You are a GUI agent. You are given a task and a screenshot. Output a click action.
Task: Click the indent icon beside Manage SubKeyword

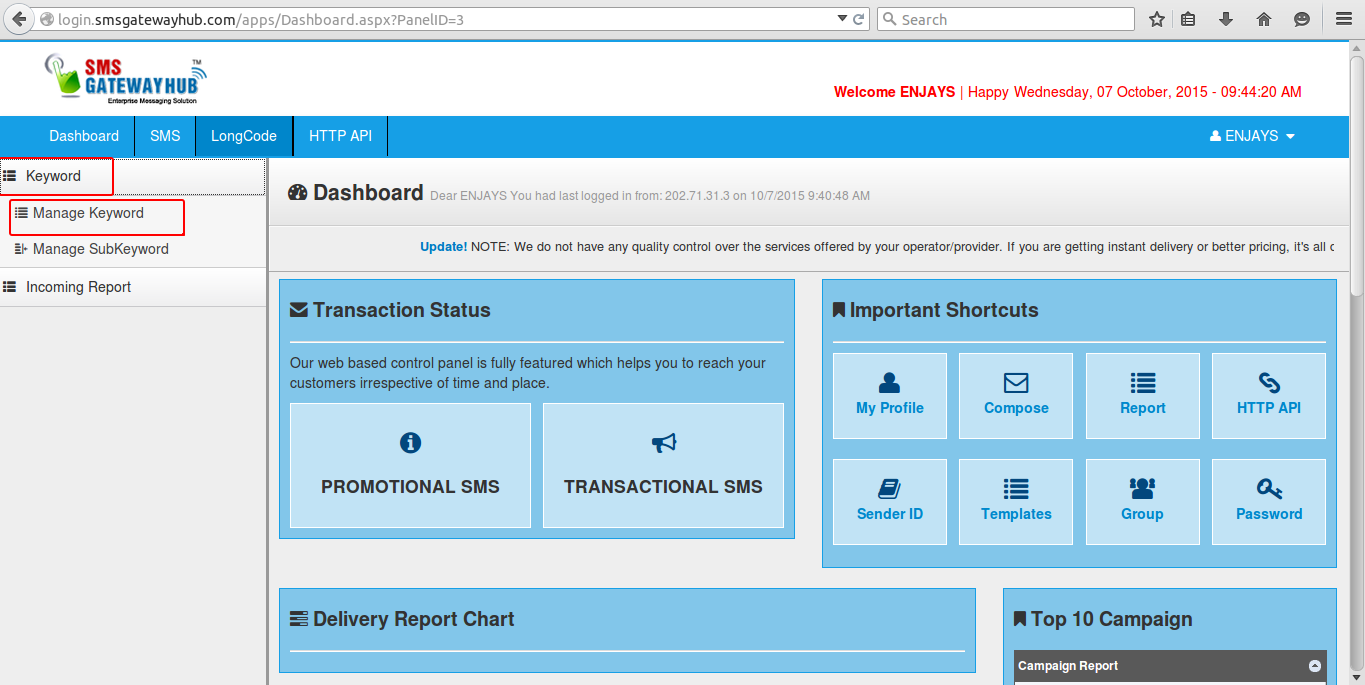[x=21, y=249]
